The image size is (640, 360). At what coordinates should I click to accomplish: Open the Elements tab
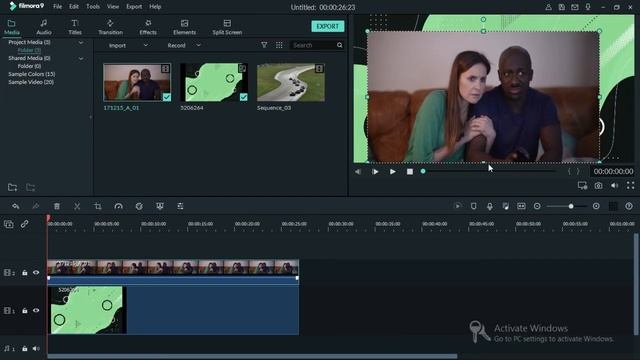point(184,27)
